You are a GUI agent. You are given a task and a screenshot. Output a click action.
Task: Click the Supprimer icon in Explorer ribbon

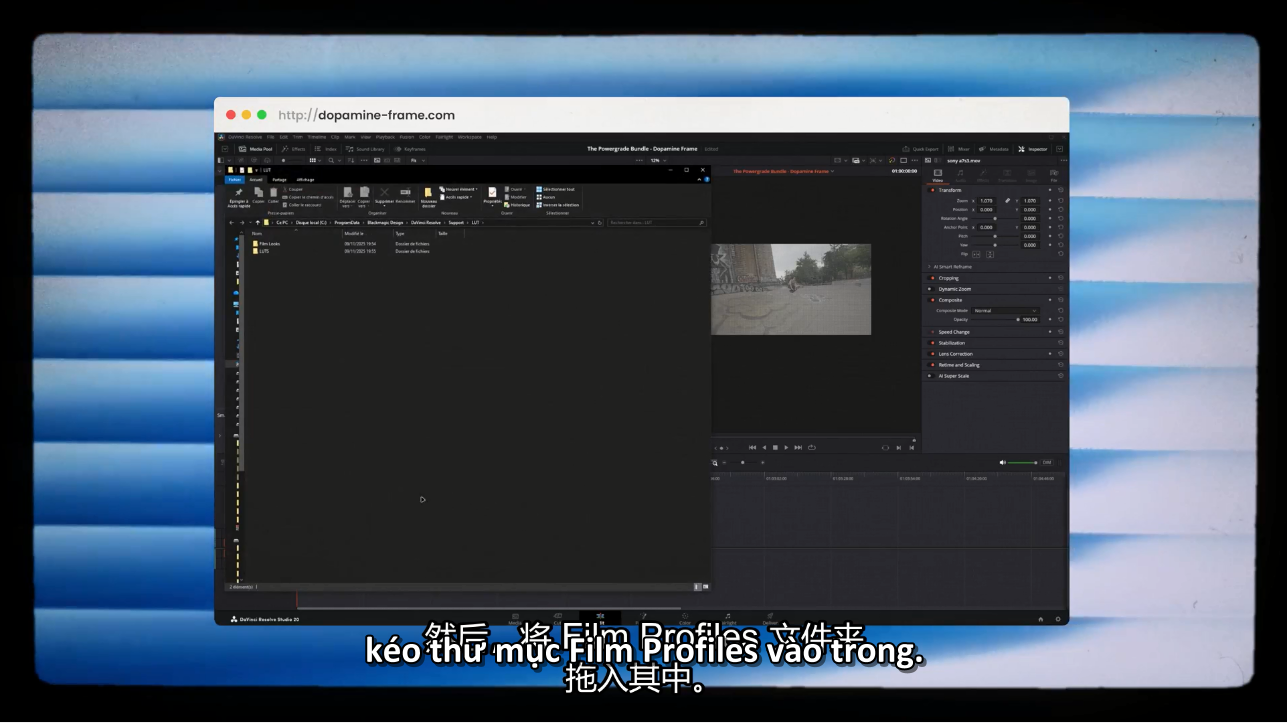[x=384, y=194]
